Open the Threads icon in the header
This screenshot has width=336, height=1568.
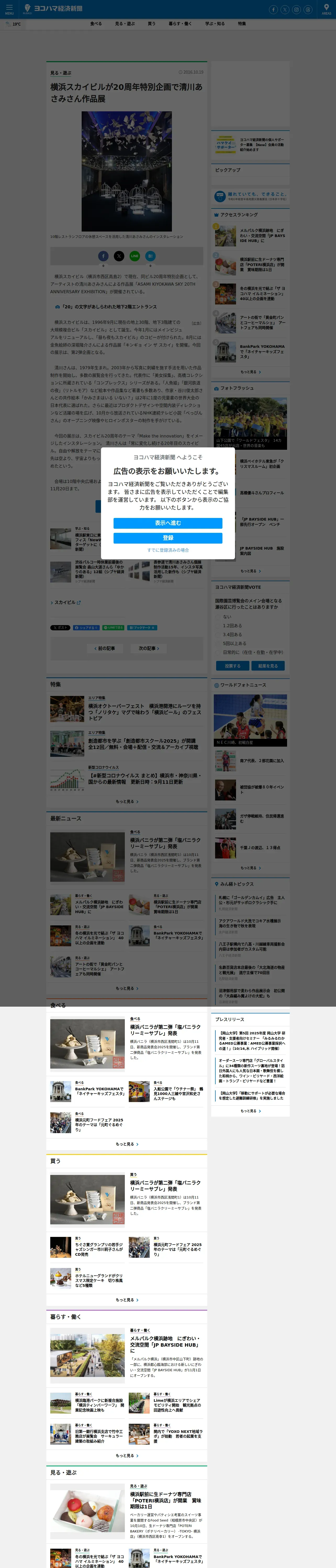point(308,9)
